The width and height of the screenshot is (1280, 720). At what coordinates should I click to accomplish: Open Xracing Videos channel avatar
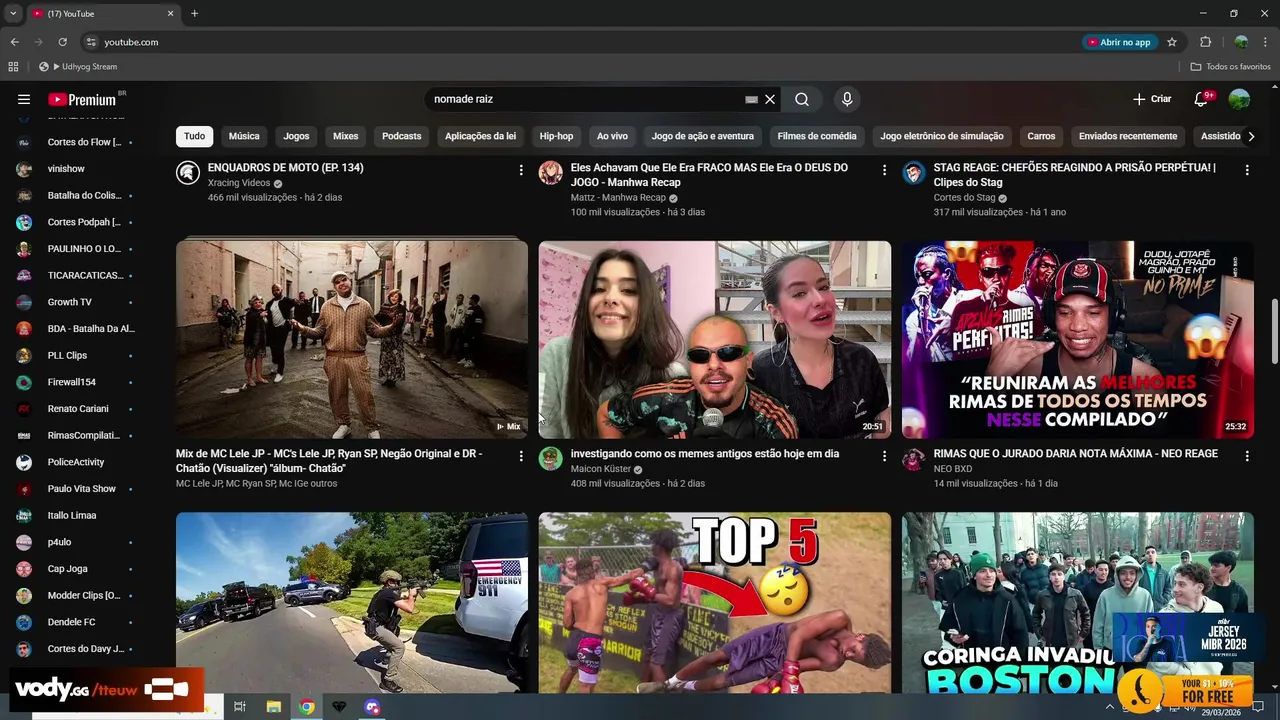(x=187, y=172)
